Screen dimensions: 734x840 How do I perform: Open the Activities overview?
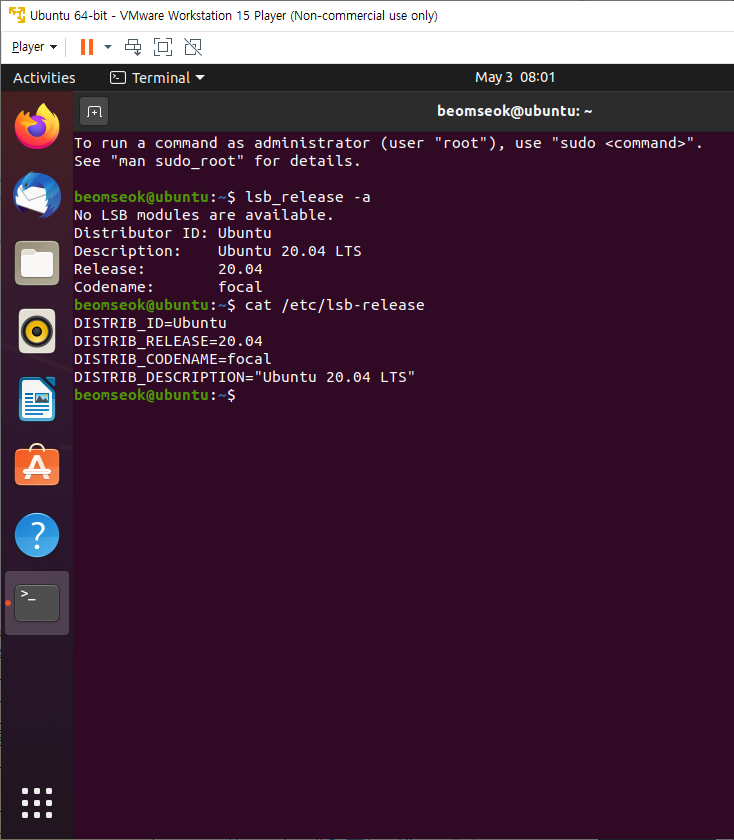44,78
